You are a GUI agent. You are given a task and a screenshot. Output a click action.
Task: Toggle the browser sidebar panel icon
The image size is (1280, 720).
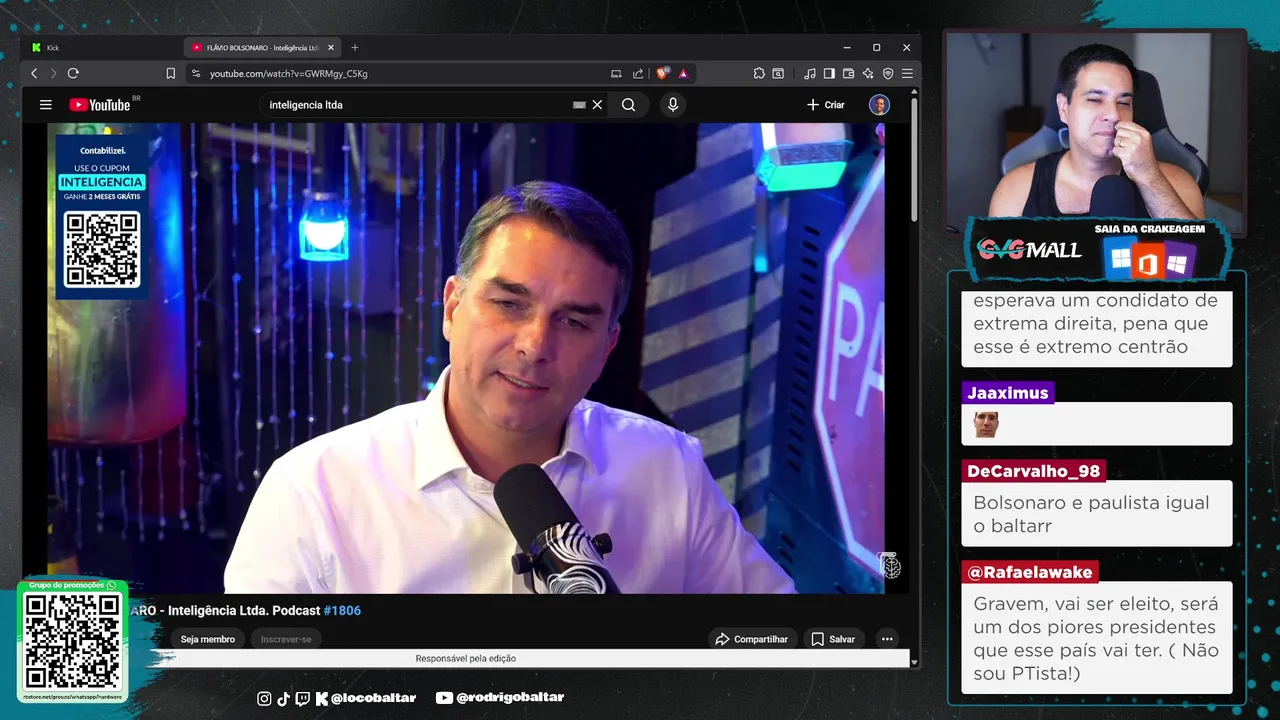[829, 73]
